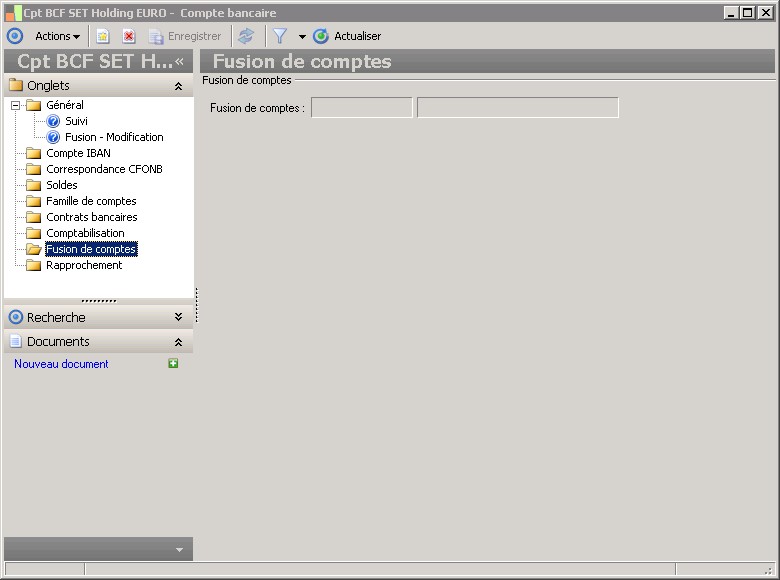Open the filter dropdown arrow
Screen dimensions: 780x580
click(302, 37)
